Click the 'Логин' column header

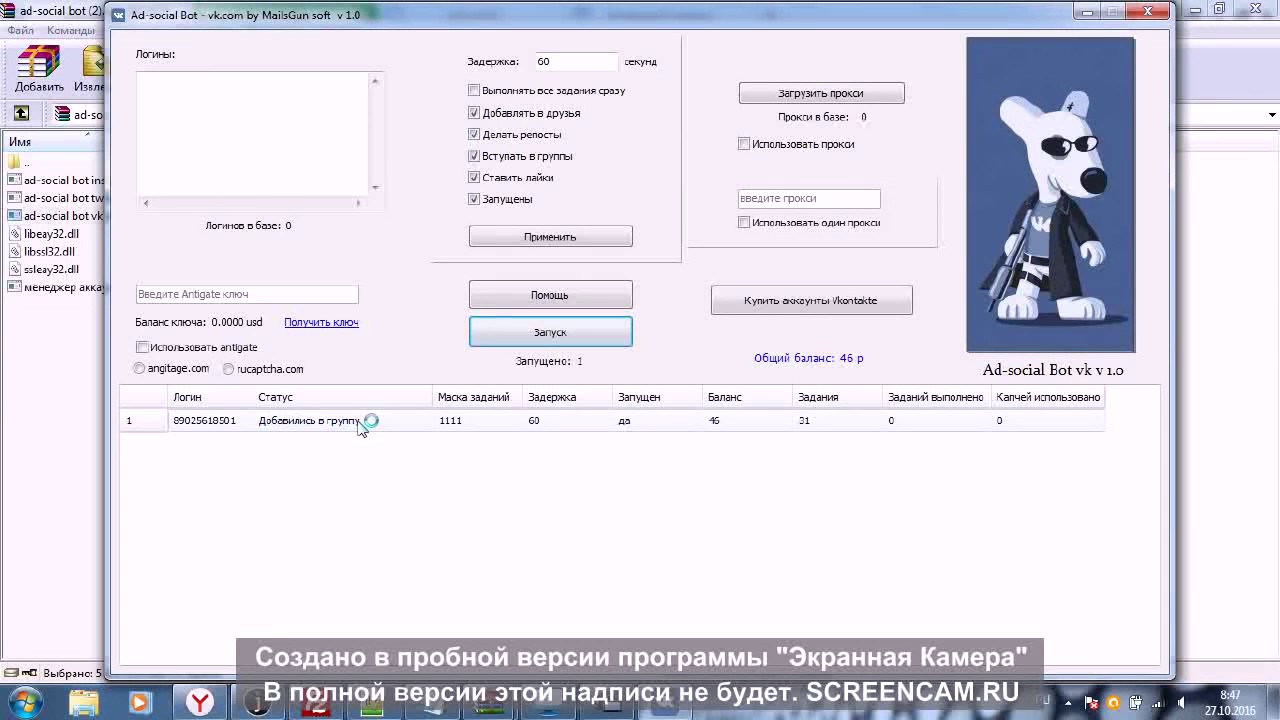(210, 397)
